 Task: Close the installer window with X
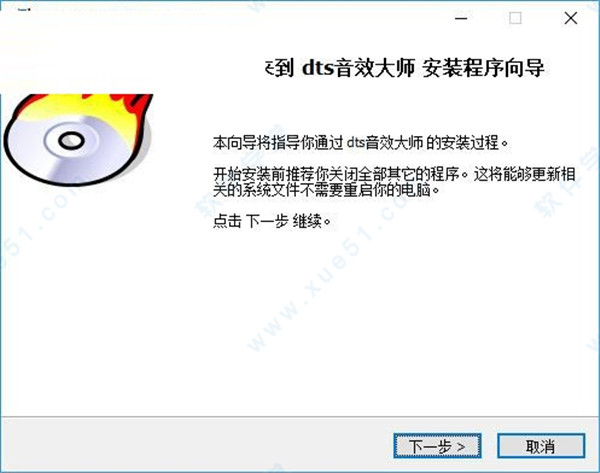pyautogui.click(x=571, y=18)
